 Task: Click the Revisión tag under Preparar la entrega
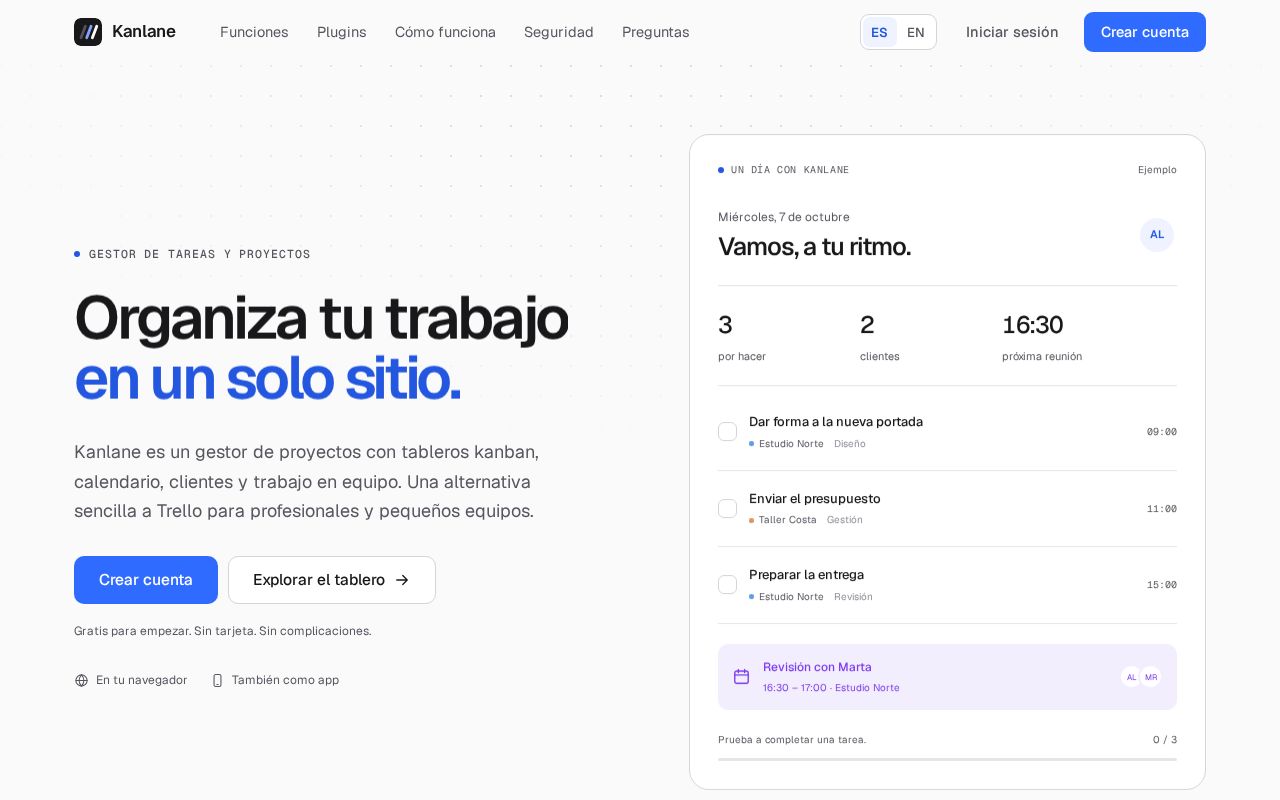pyautogui.click(x=853, y=597)
